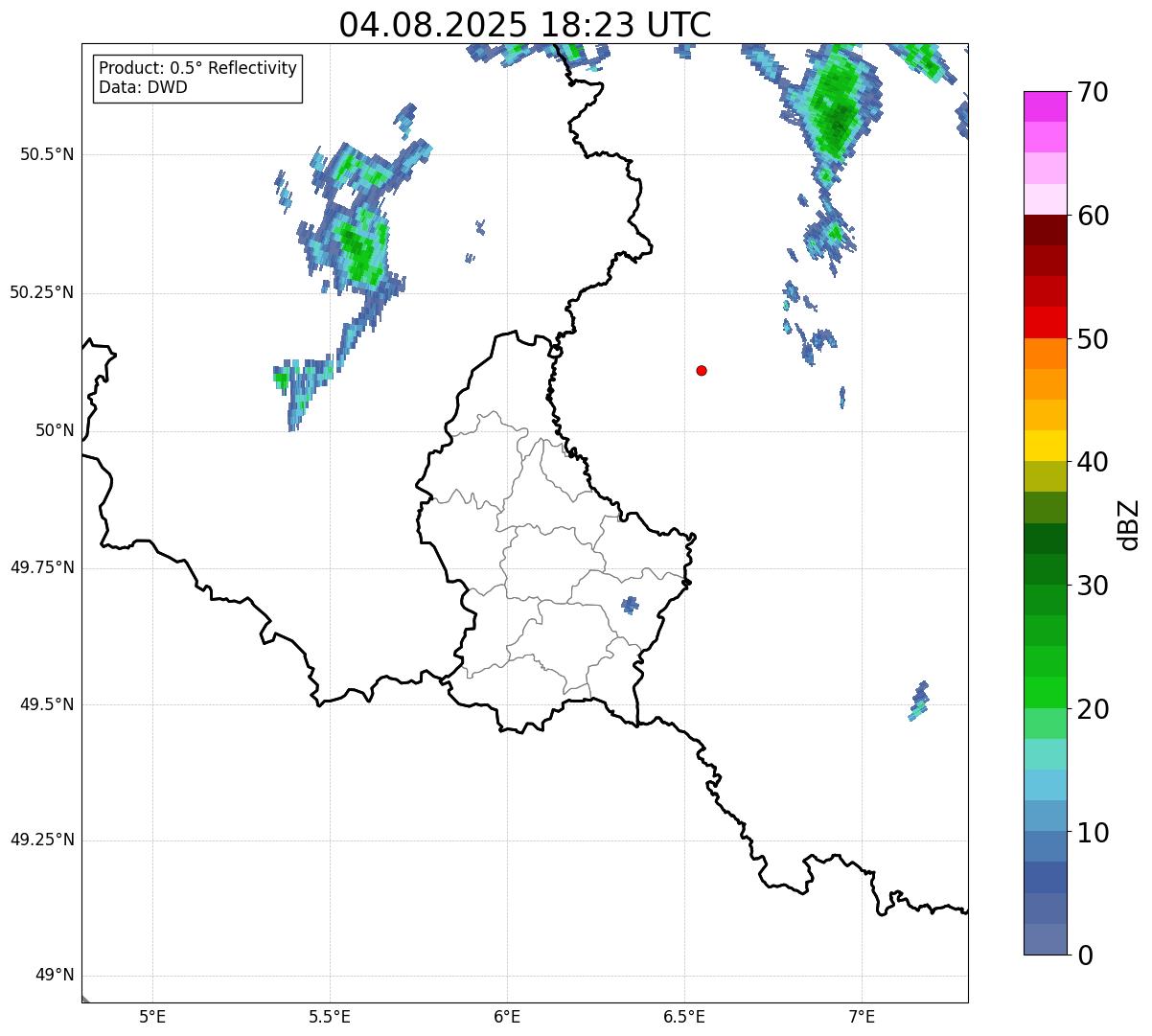Click the 49°N latitude label
Image resolution: width=1152 pixels, height=1036 pixels.
click(x=55, y=976)
